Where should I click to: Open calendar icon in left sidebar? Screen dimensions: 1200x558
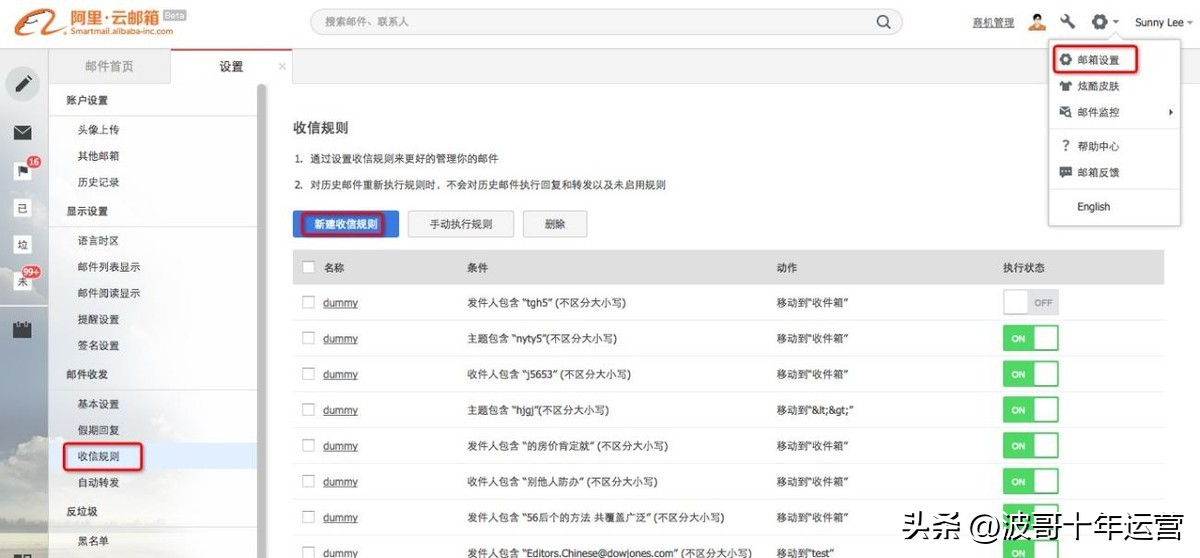click(x=22, y=329)
